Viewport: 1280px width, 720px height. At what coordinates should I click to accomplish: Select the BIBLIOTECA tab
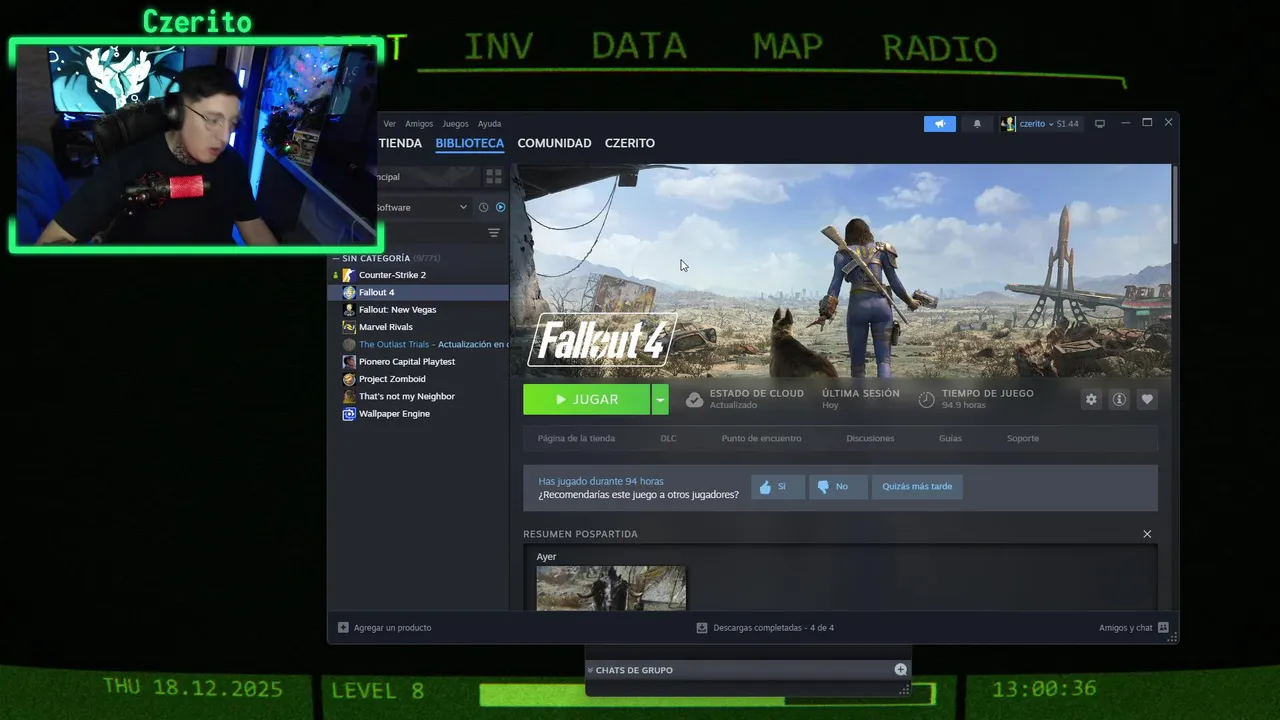470,143
